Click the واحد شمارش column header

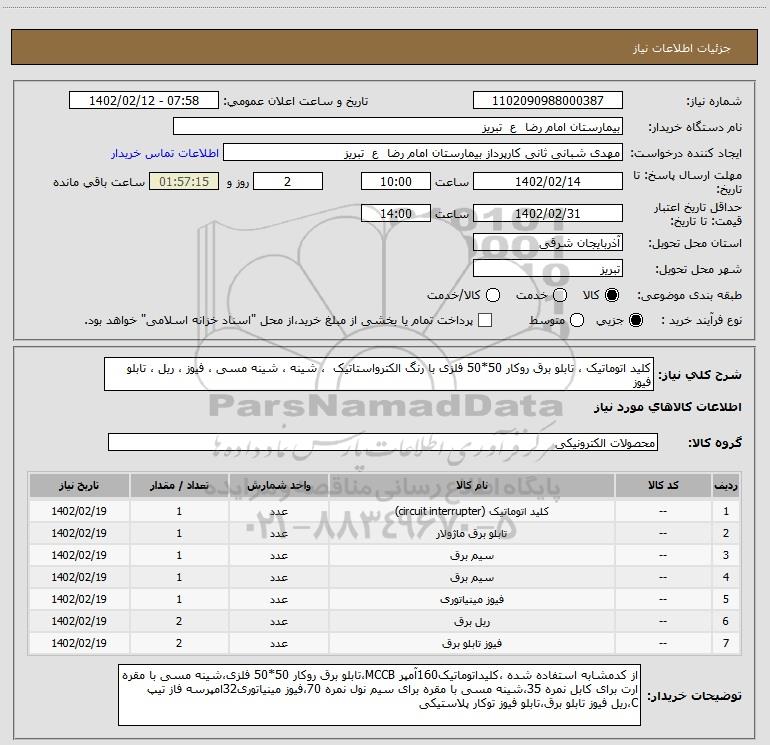(278, 485)
